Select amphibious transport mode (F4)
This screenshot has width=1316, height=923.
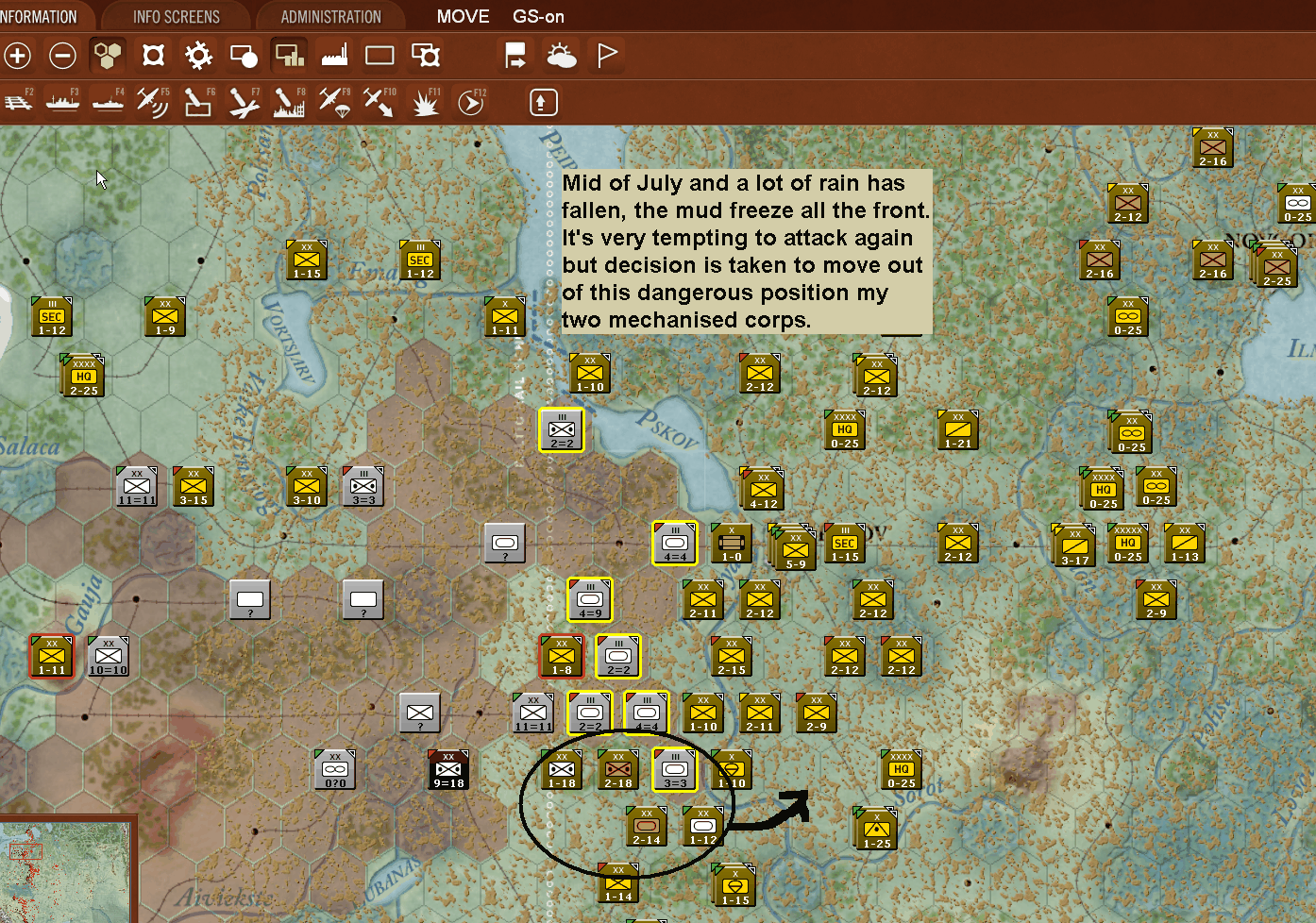click(109, 101)
